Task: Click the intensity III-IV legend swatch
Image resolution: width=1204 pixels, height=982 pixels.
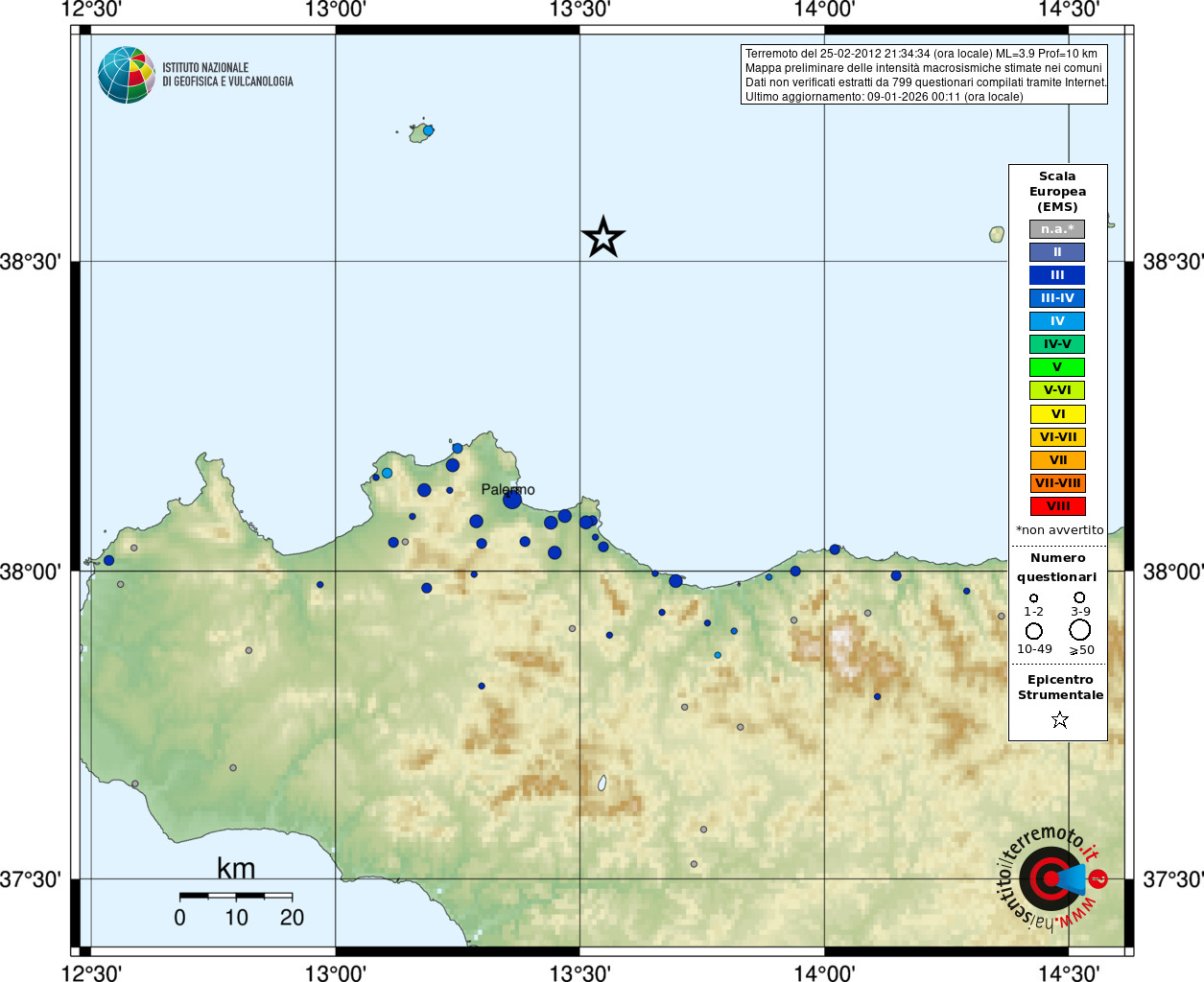Action: pyautogui.click(x=1057, y=298)
